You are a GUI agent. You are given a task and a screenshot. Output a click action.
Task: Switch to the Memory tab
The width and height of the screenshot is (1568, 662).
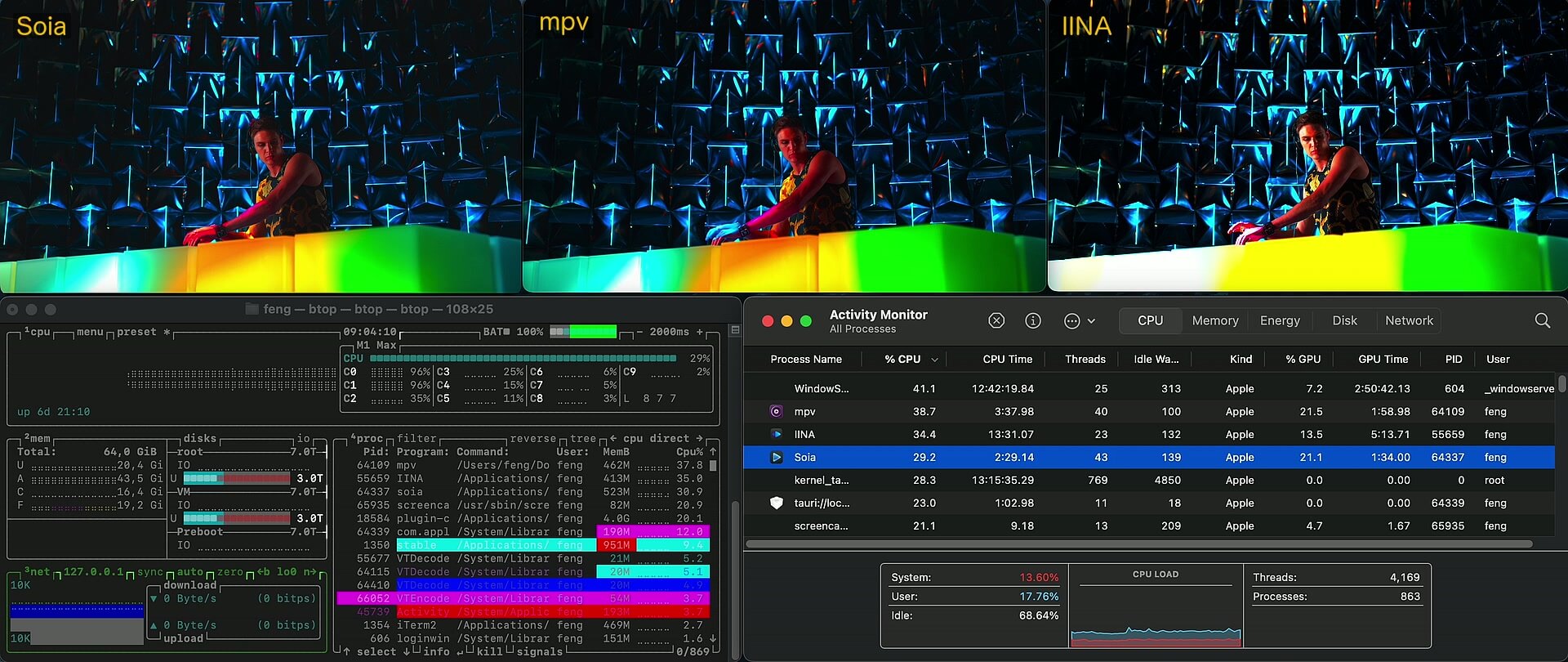click(1215, 320)
